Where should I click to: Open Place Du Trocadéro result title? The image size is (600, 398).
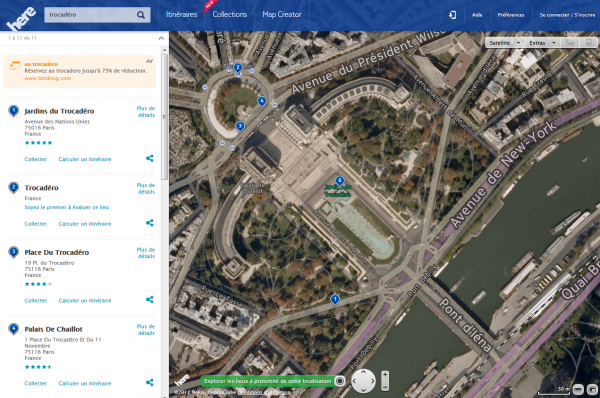pyautogui.click(x=57, y=252)
